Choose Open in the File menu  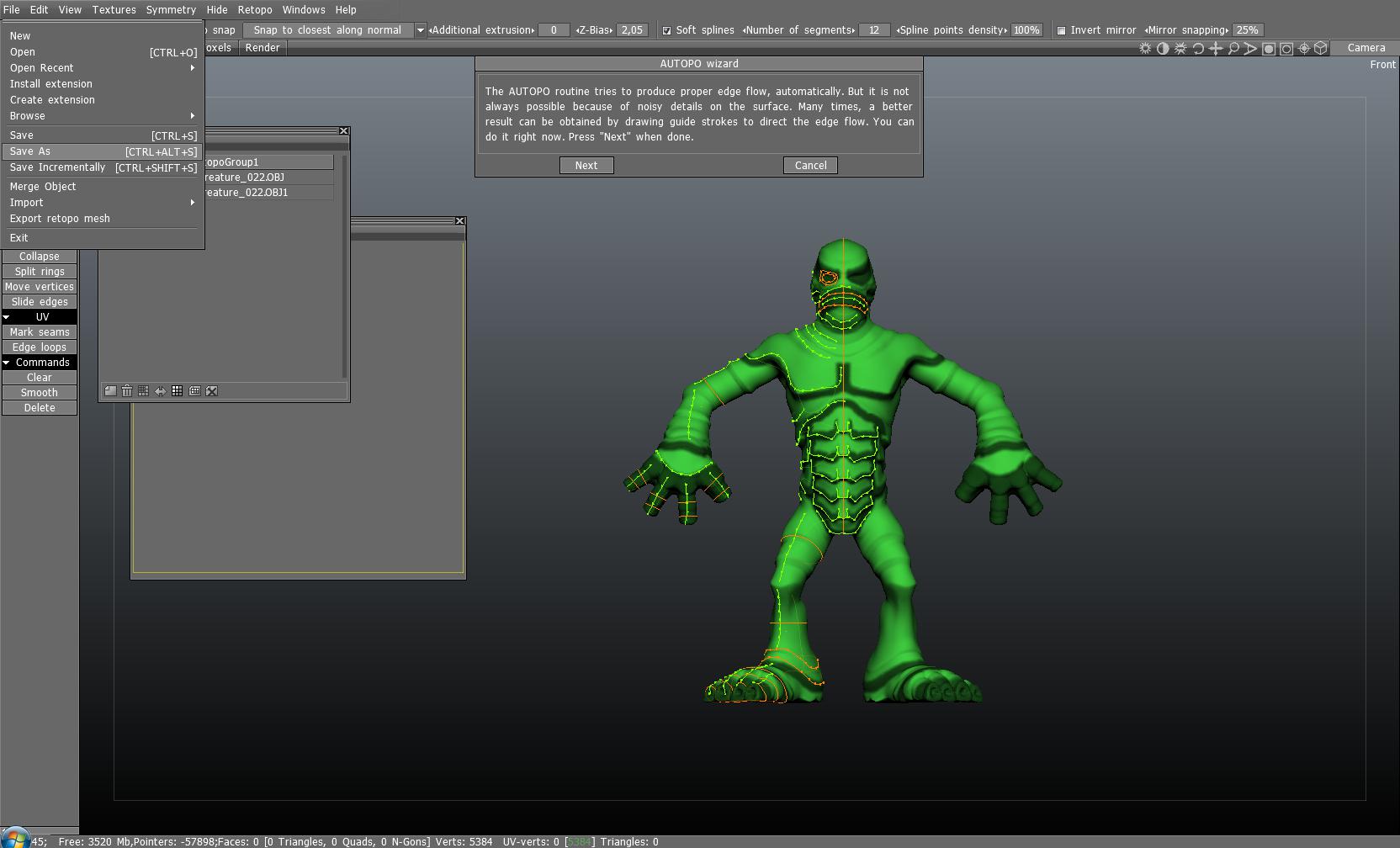pyautogui.click(x=102, y=52)
